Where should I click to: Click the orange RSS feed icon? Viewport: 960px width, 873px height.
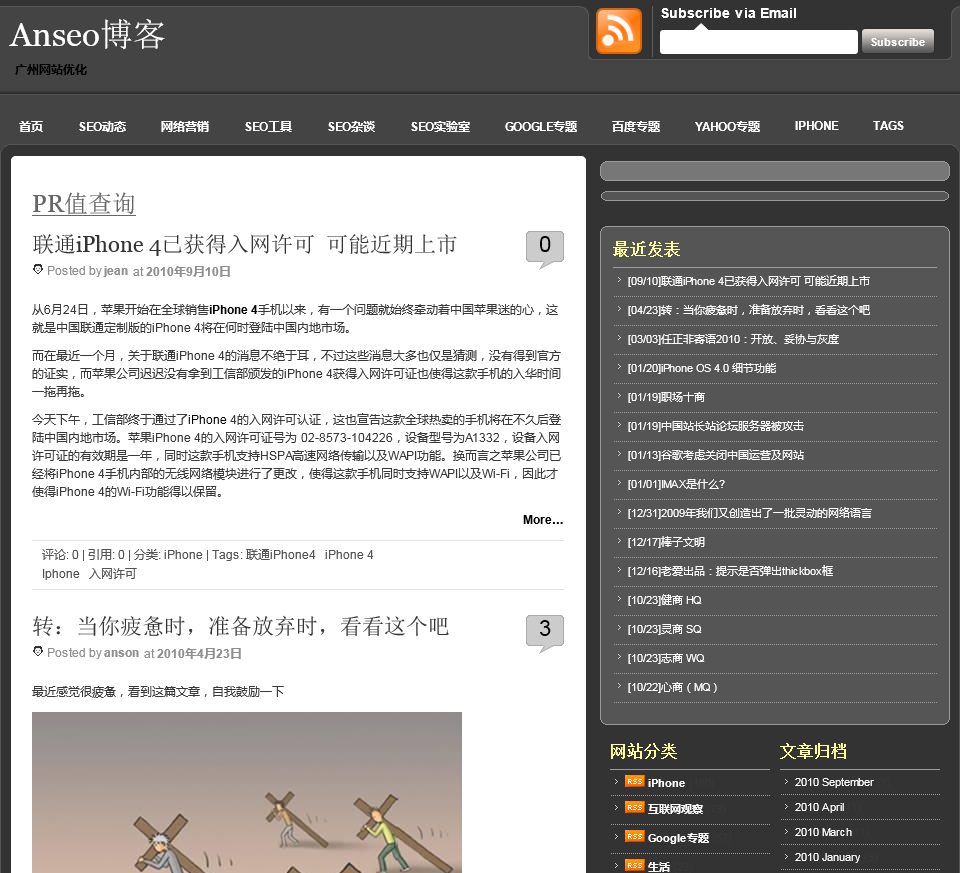pyautogui.click(x=618, y=31)
